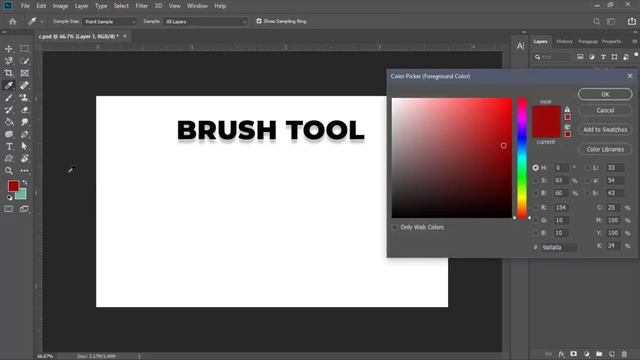
Task: Click the search magnifier in options bar
Action: [x=596, y=21]
